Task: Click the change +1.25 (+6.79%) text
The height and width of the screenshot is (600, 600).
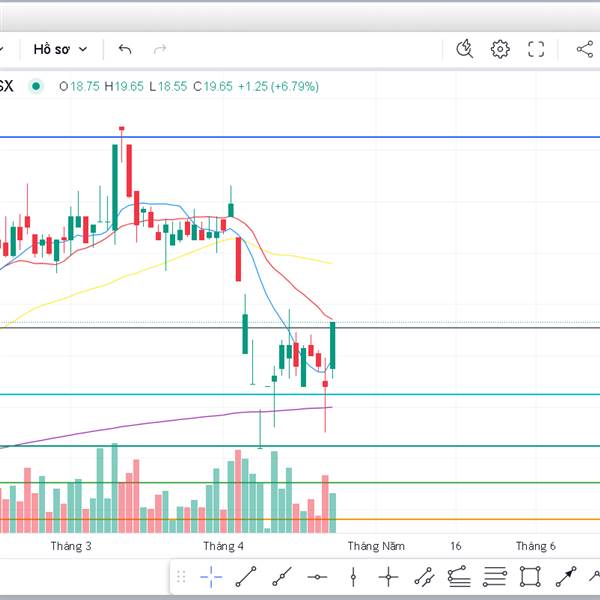Action: pos(278,86)
